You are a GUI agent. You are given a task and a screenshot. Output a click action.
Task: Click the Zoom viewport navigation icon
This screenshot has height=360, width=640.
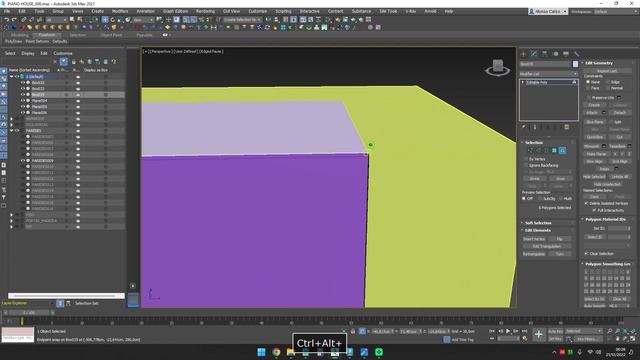[x=609, y=331]
